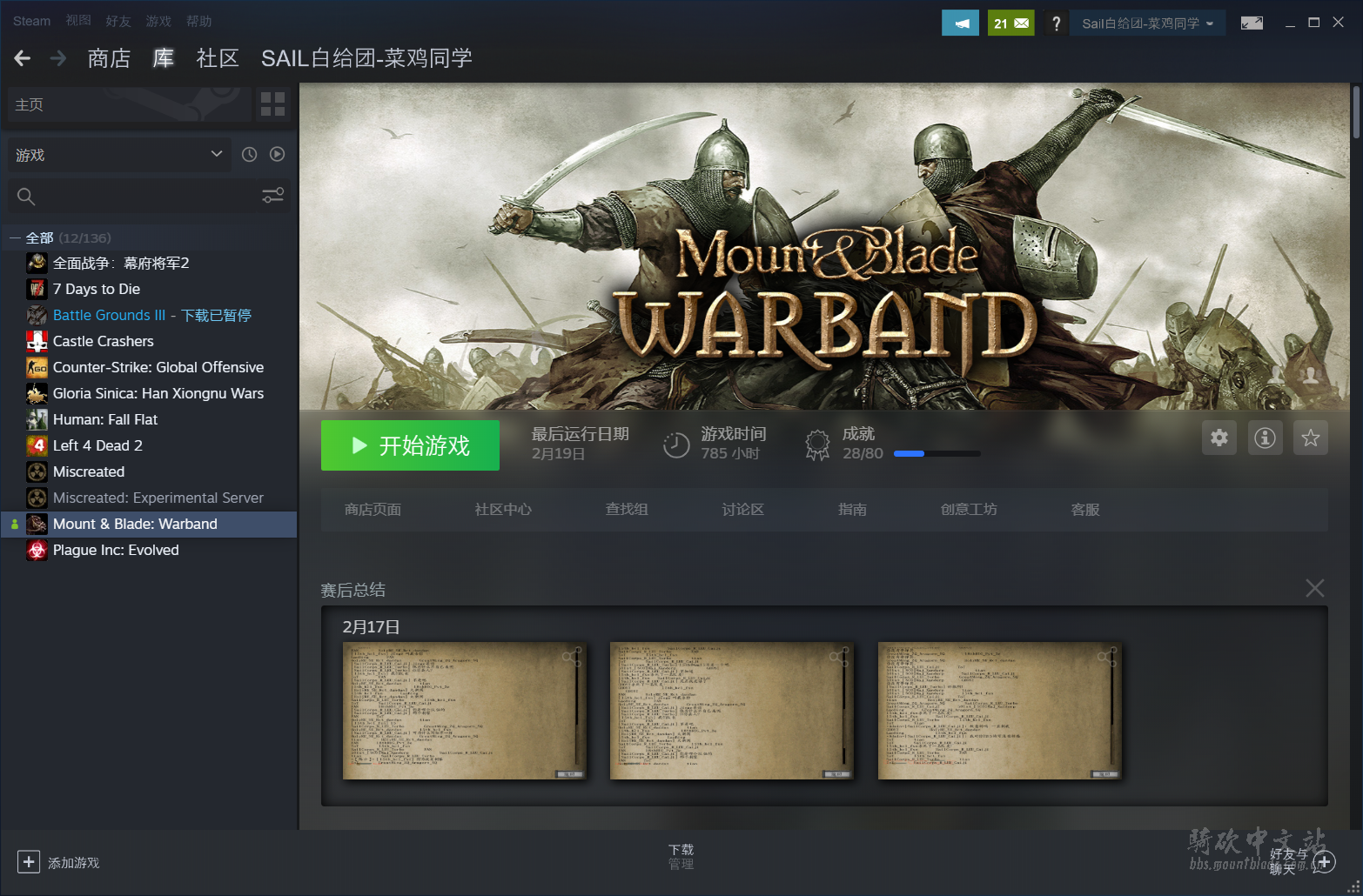Expand the account name dropdown
The image size is (1363, 896).
[x=1147, y=23]
